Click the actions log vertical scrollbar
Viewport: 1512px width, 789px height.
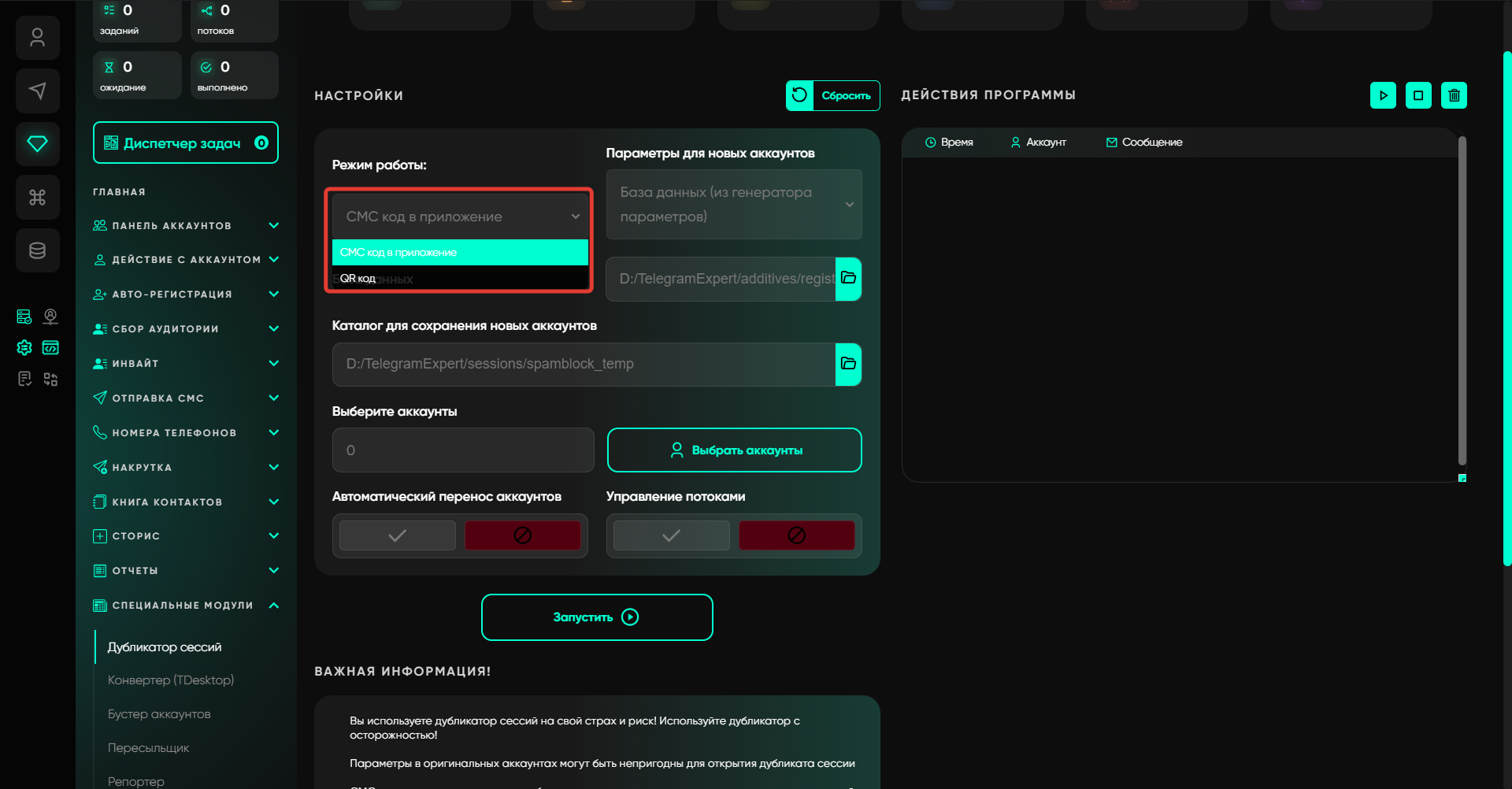pos(1462,299)
